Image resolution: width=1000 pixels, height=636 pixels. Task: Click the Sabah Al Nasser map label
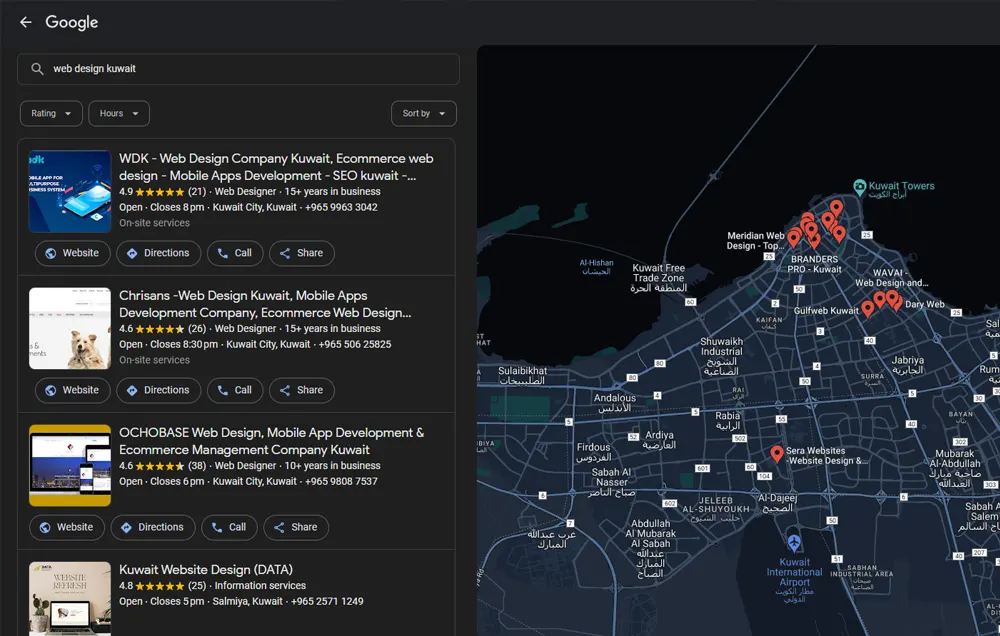pos(612,482)
